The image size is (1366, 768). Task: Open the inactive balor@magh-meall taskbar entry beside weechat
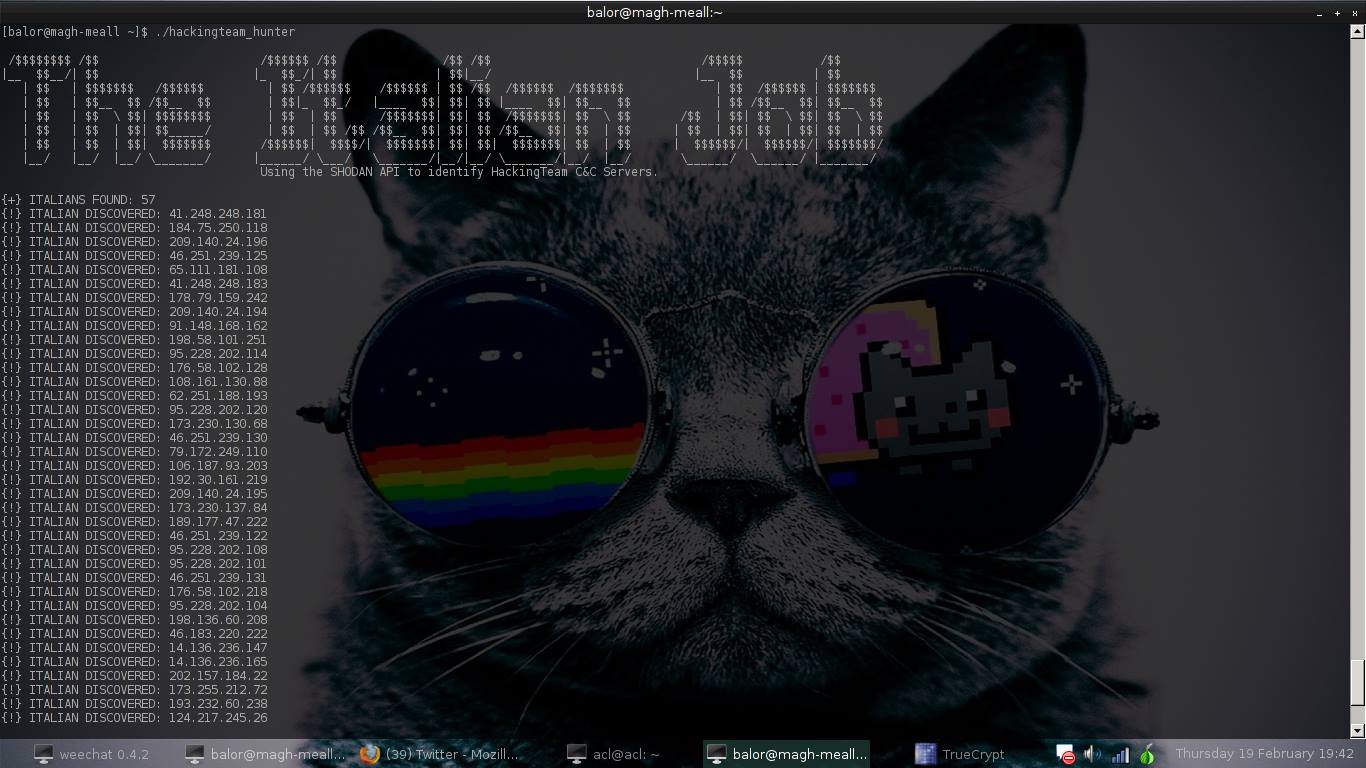(266, 754)
